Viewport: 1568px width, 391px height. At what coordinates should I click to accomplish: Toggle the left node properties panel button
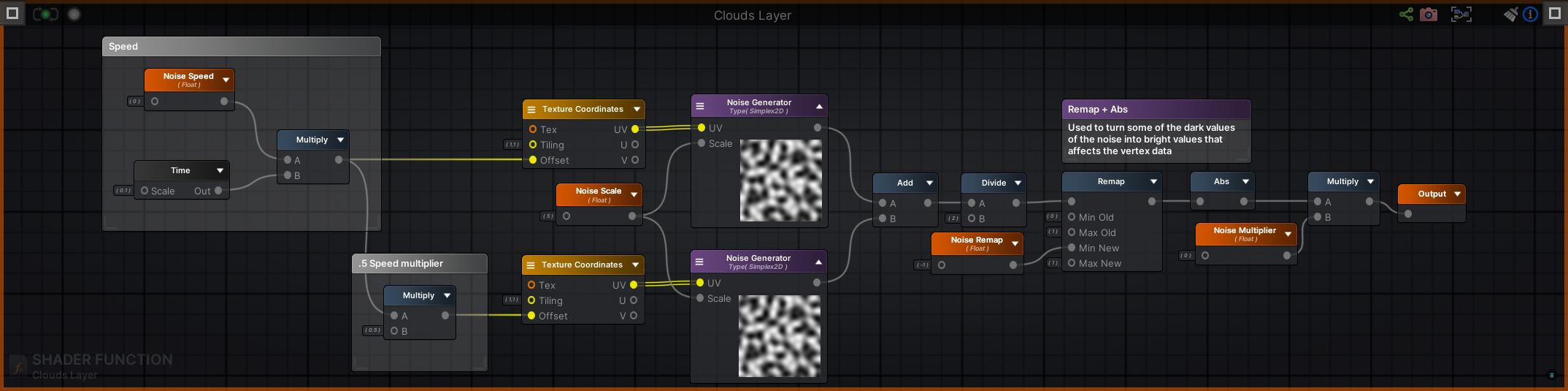12,13
